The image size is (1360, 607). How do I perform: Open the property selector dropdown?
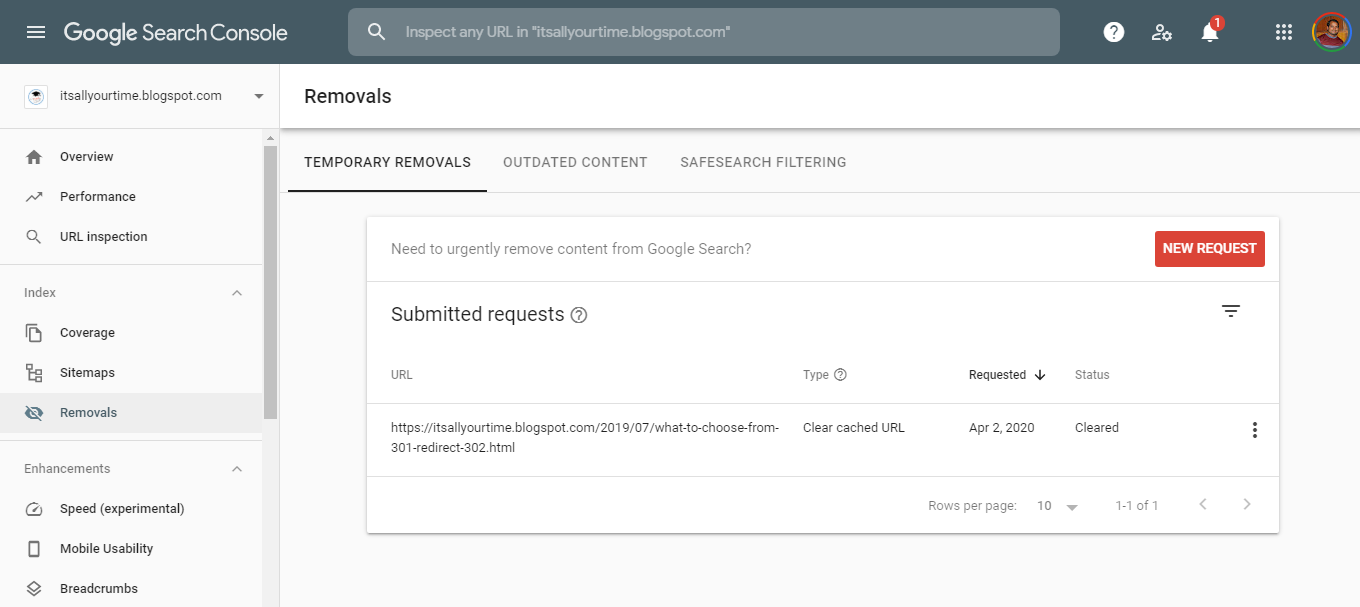259,96
